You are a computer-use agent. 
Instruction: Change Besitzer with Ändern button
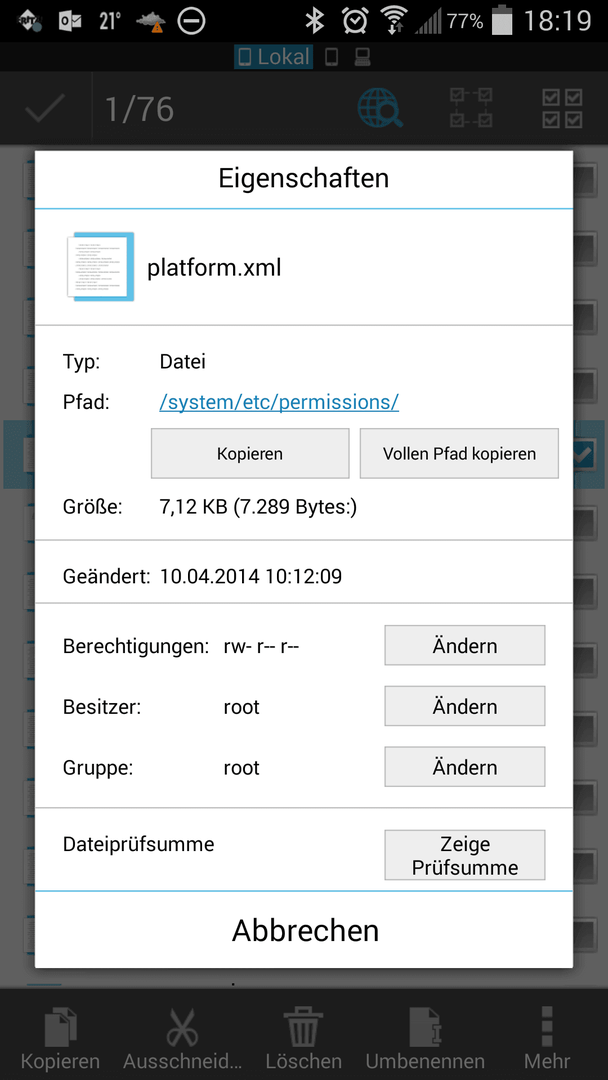pos(465,706)
